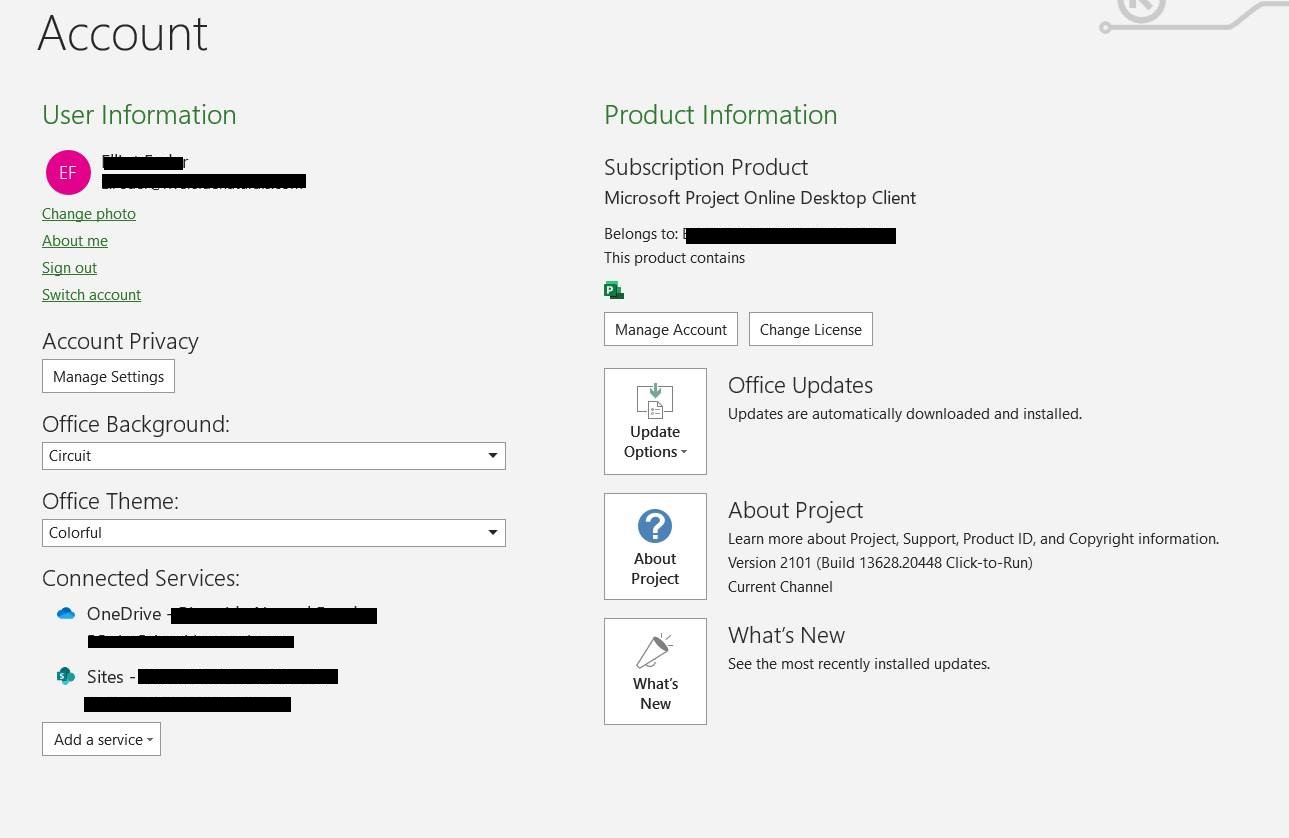Click the OneDrive cloud icon

tap(66, 613)
